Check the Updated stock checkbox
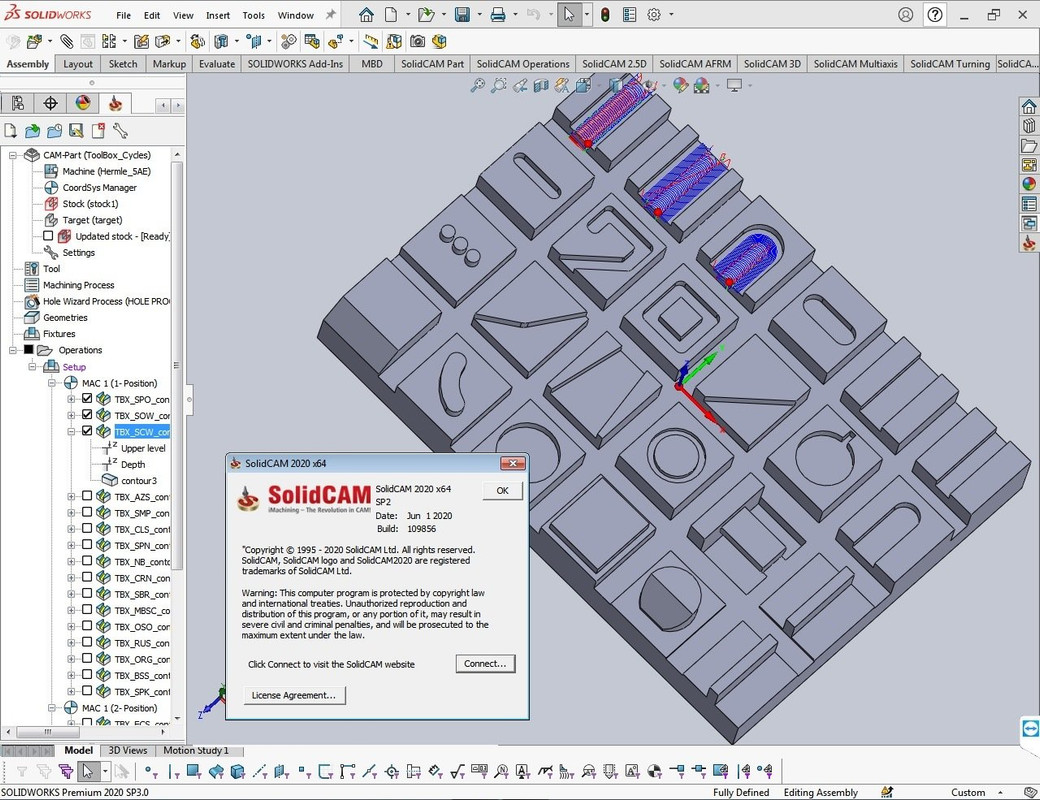This screenshot has height=800, width=1040. click(48, 235)
